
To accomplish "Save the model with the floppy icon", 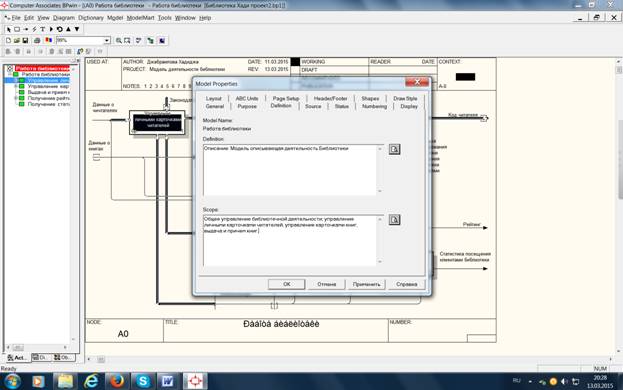I will pos(25,41).
